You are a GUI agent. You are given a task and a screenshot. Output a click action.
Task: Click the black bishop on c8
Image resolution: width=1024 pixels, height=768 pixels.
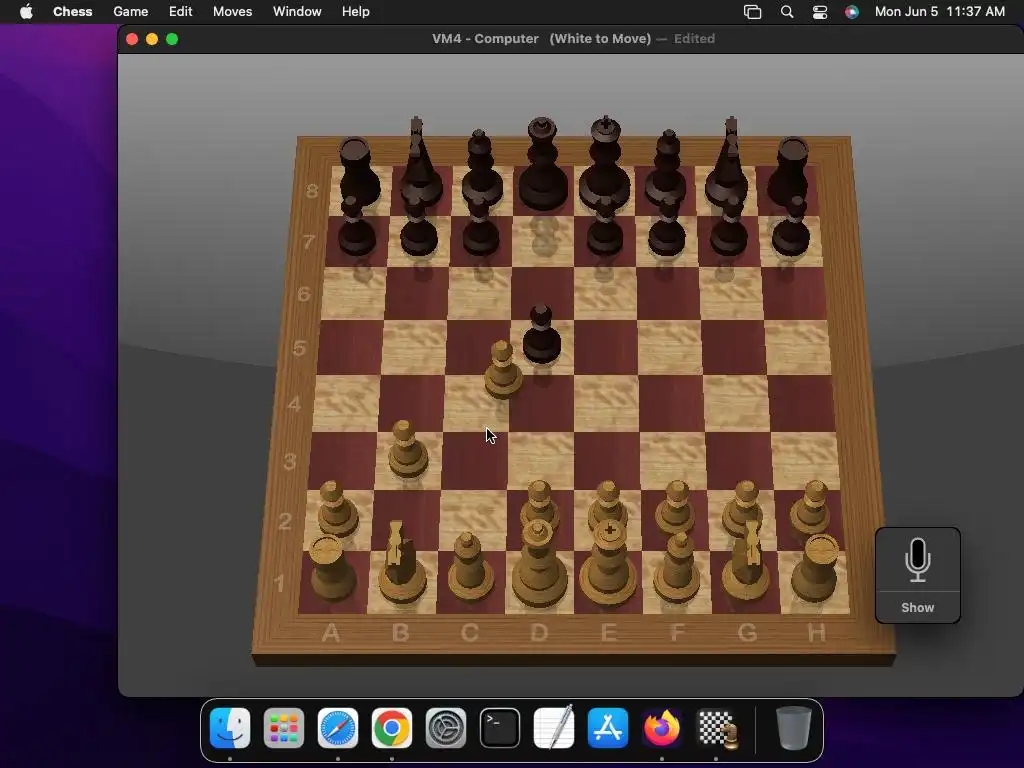coord(481,167)
